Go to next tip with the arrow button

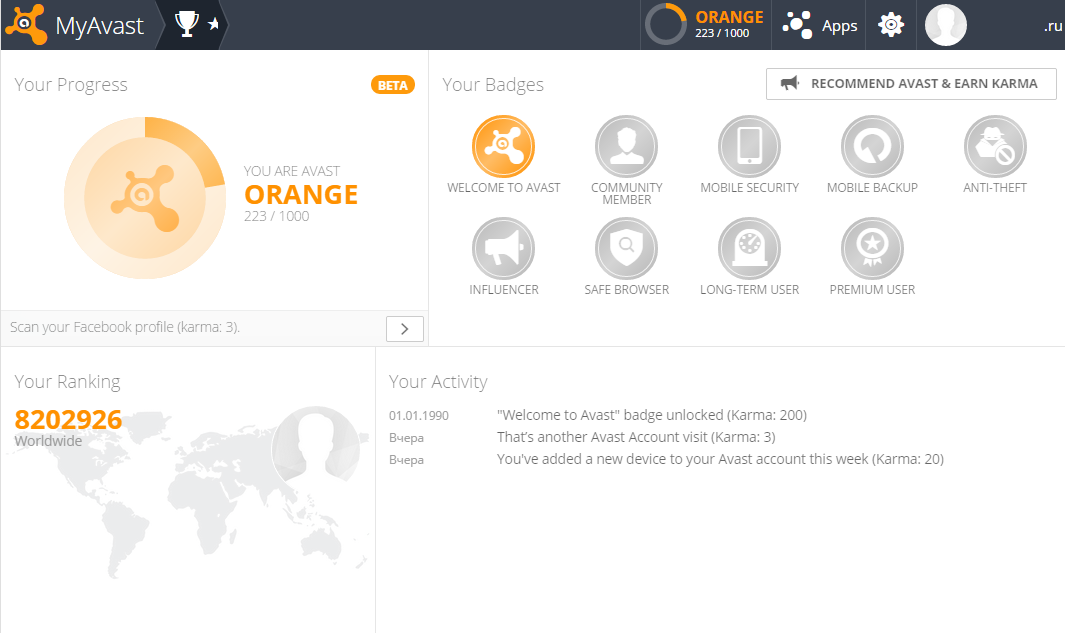pyautogui.click(x=405, y=329)
